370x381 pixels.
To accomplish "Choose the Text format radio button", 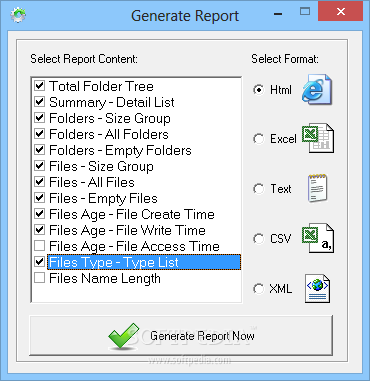I will (x=258, y=189).
